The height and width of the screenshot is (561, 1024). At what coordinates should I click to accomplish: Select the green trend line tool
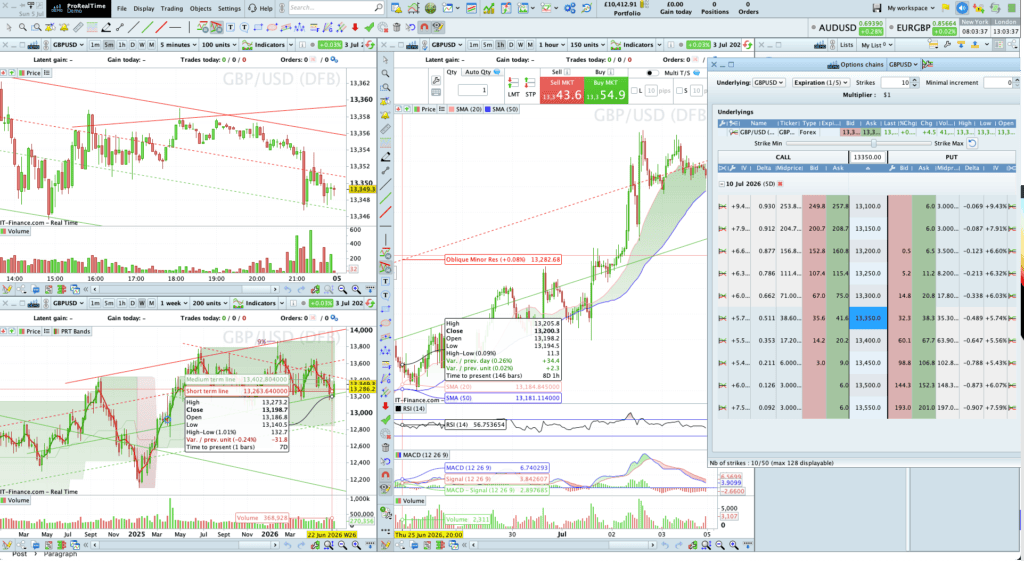click(148, 27)
